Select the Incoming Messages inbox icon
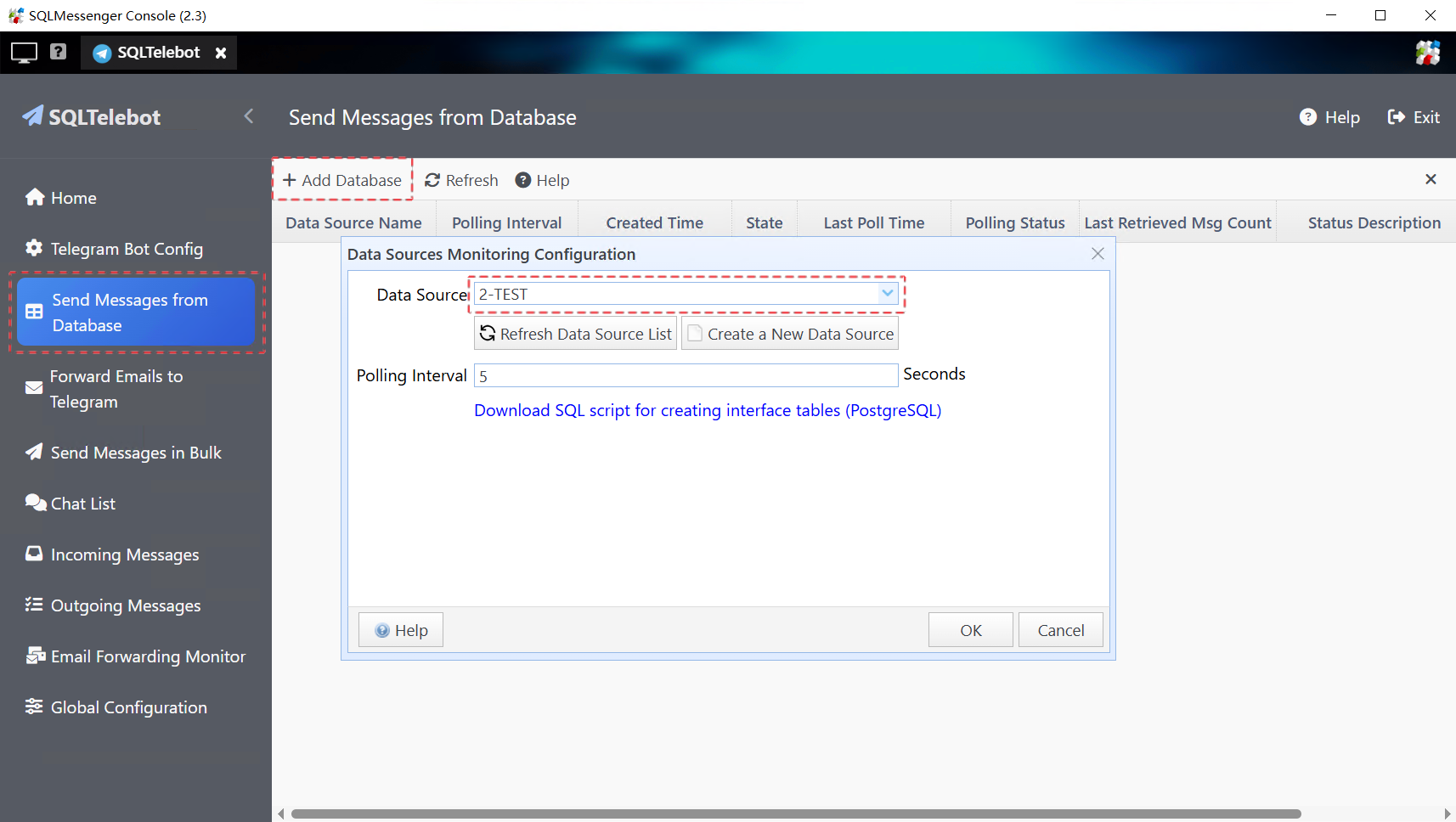 [34, 554]
